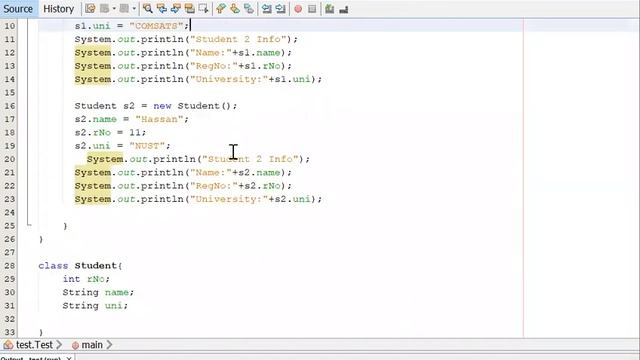Click the Find Selection magnifier icon
Viewport: 640px width, 360px height.
148,9
